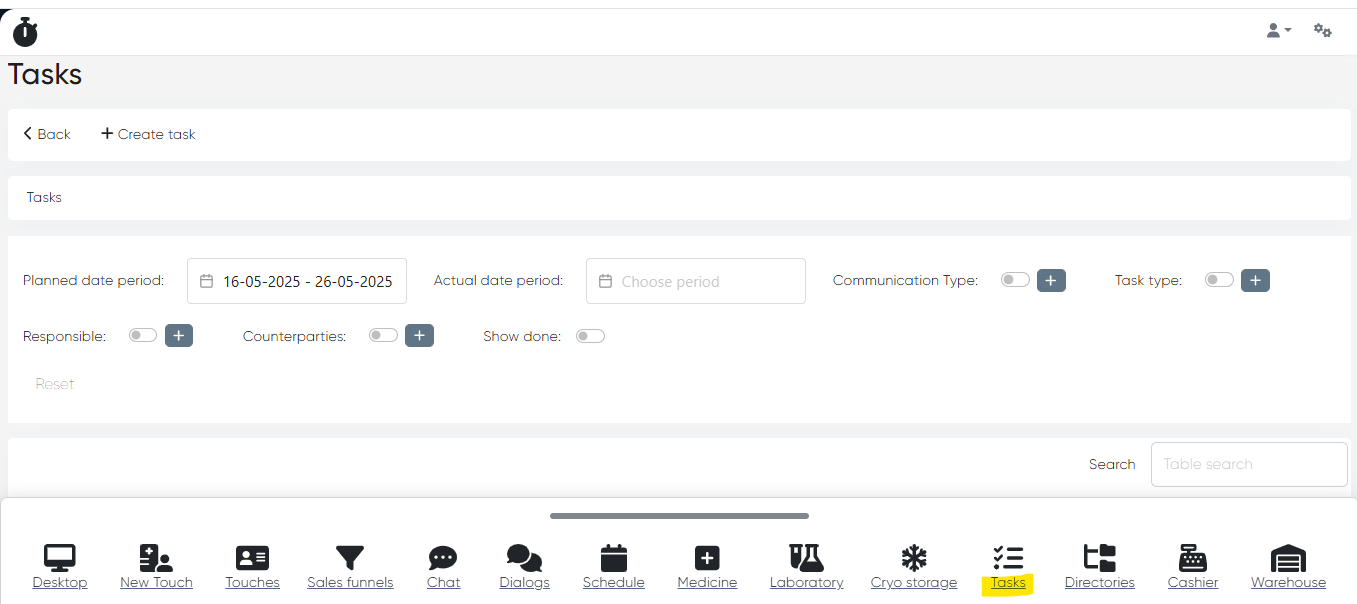
Task: Enable the Responsible filter toggle
Action: 143,336
